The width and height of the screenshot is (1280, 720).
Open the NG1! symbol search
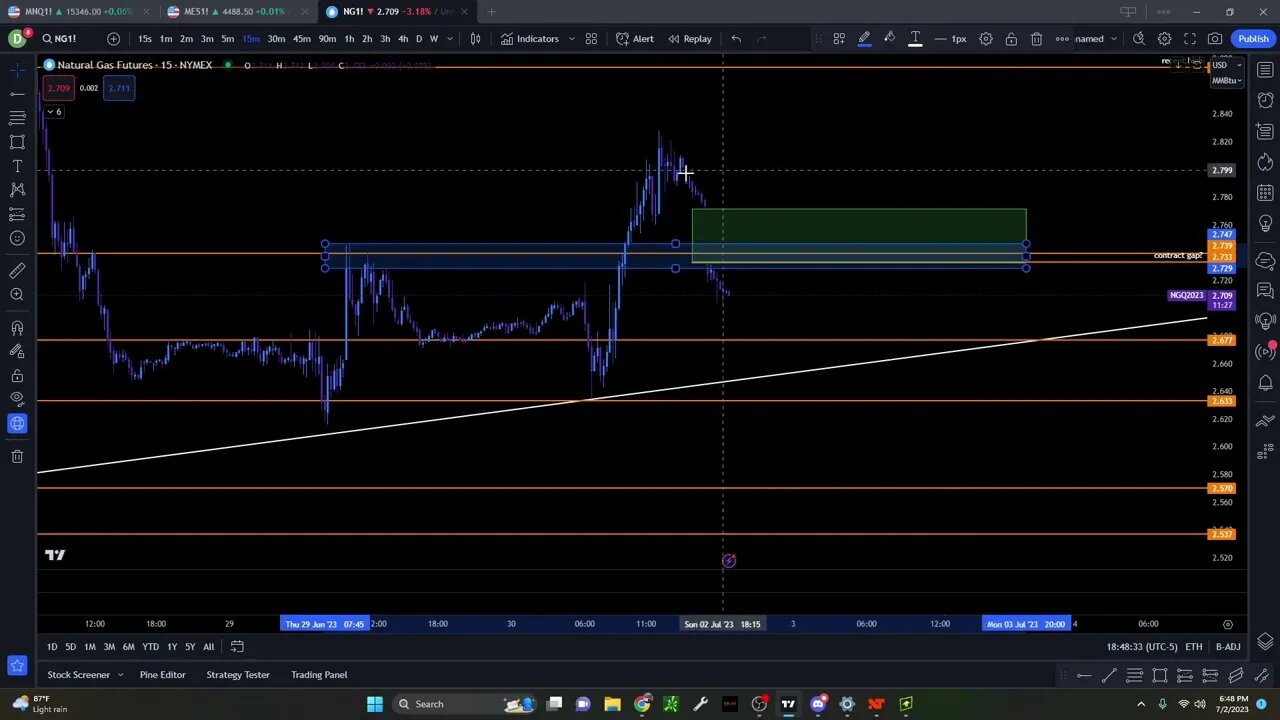click(60, 39)
